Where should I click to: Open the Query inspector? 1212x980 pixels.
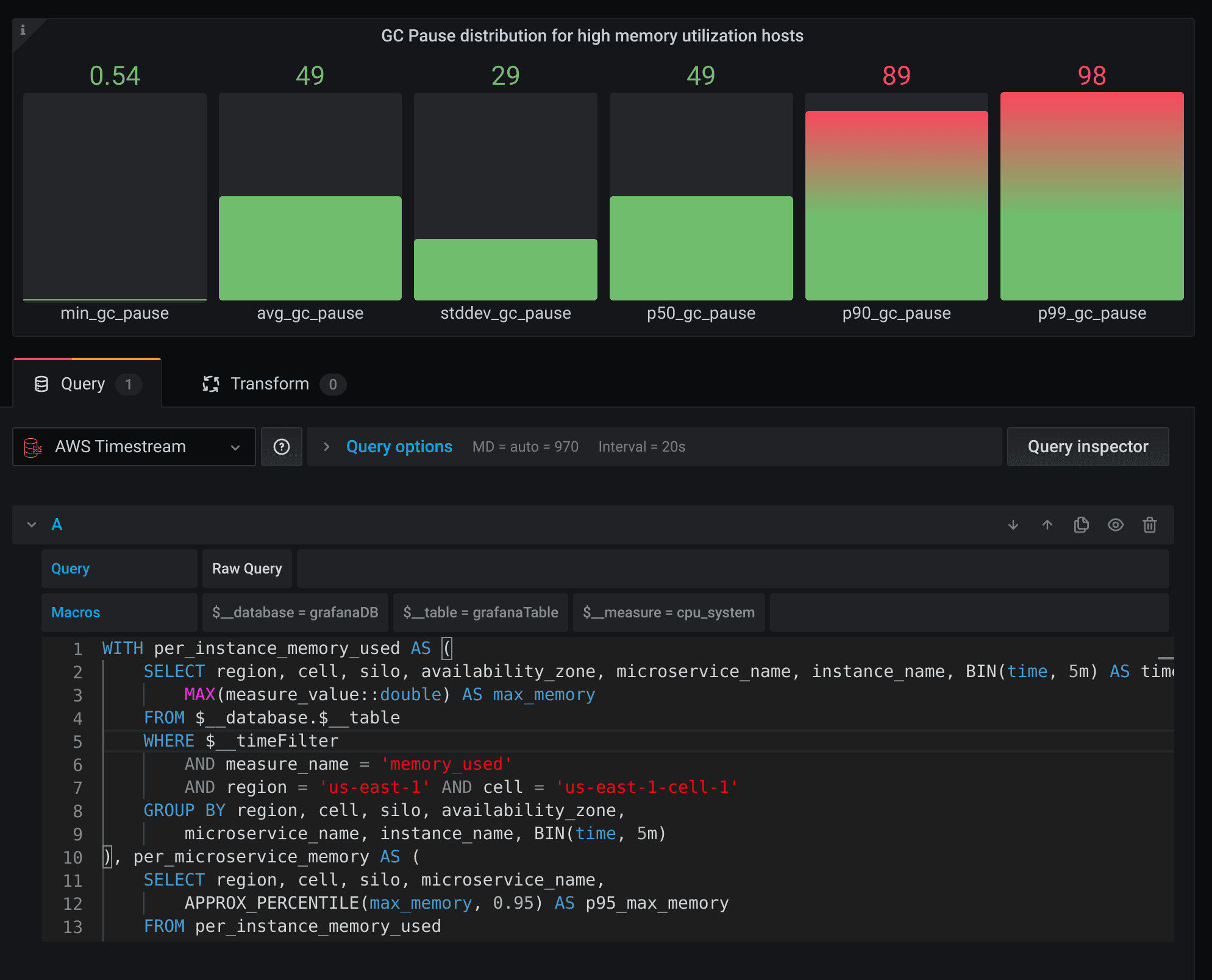click(x=1088, y=447)
